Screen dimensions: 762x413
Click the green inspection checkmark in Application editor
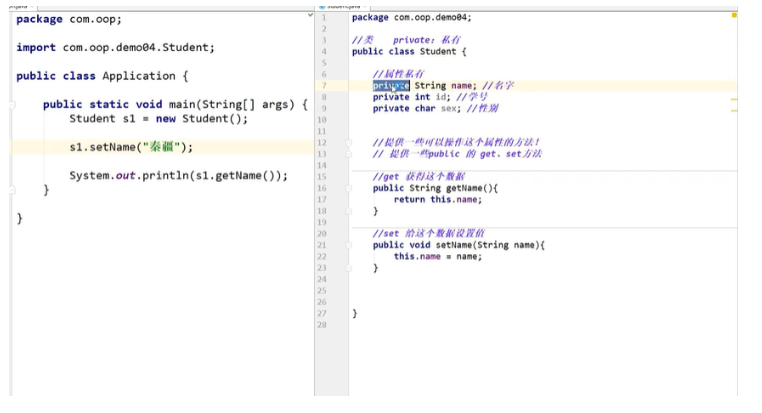tap(311, 16)
